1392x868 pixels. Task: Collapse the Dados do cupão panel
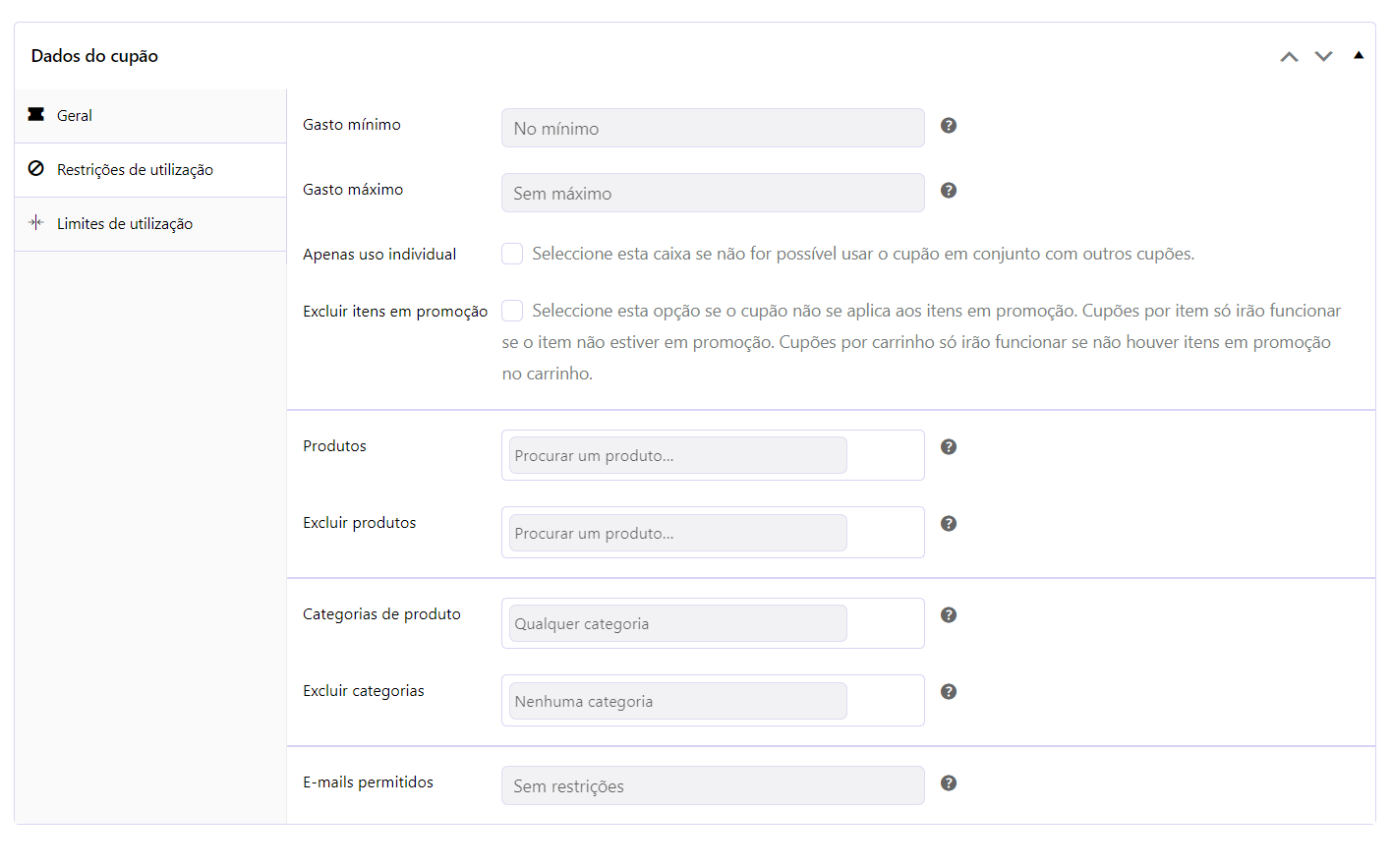[1359, 55]
